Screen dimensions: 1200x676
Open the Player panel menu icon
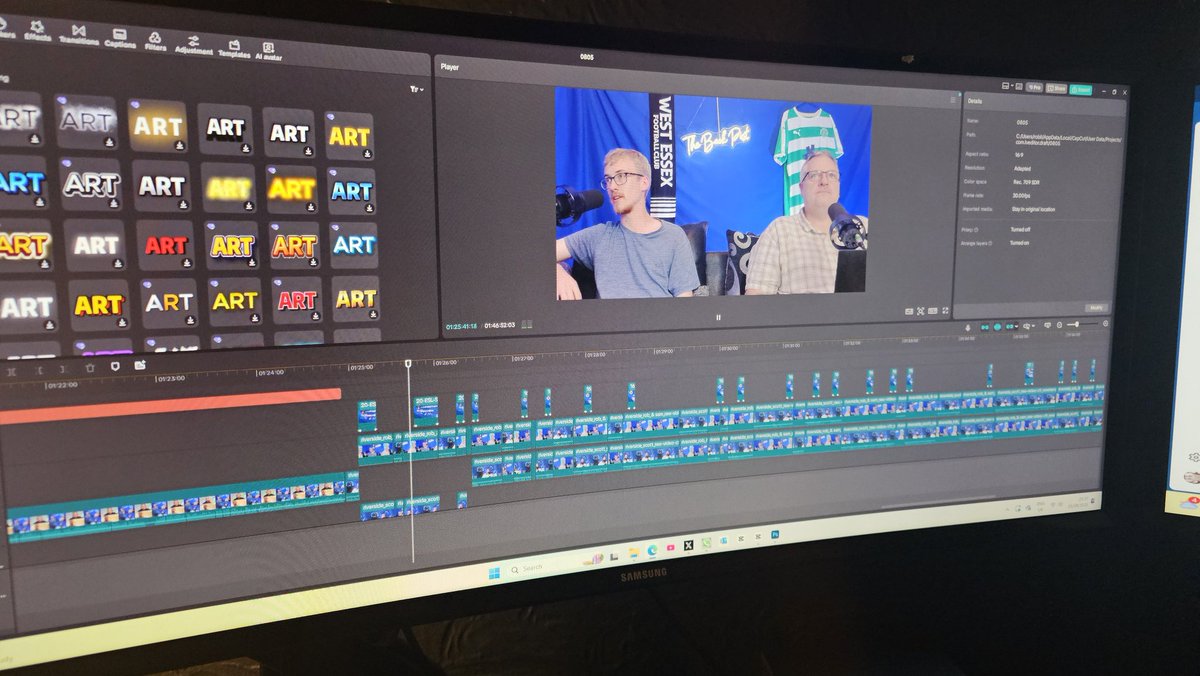tap(953, 99)
